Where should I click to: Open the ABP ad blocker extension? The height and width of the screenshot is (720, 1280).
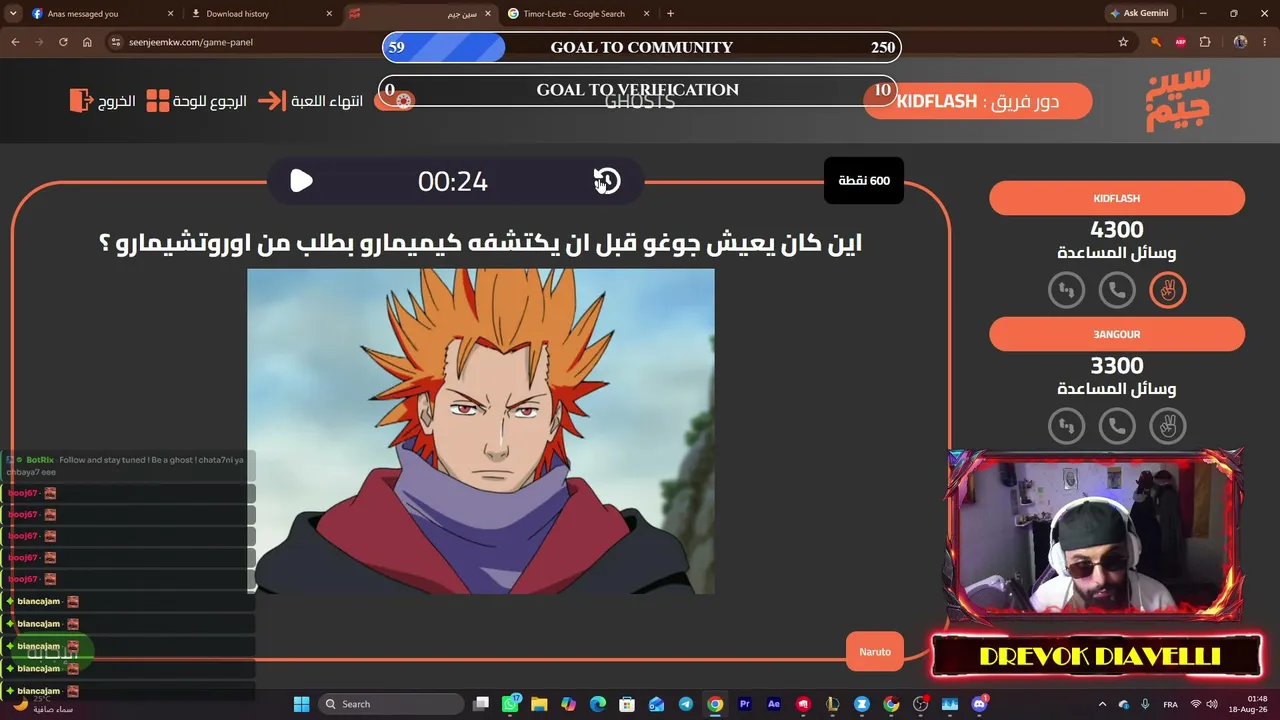tap(1181, 42)
